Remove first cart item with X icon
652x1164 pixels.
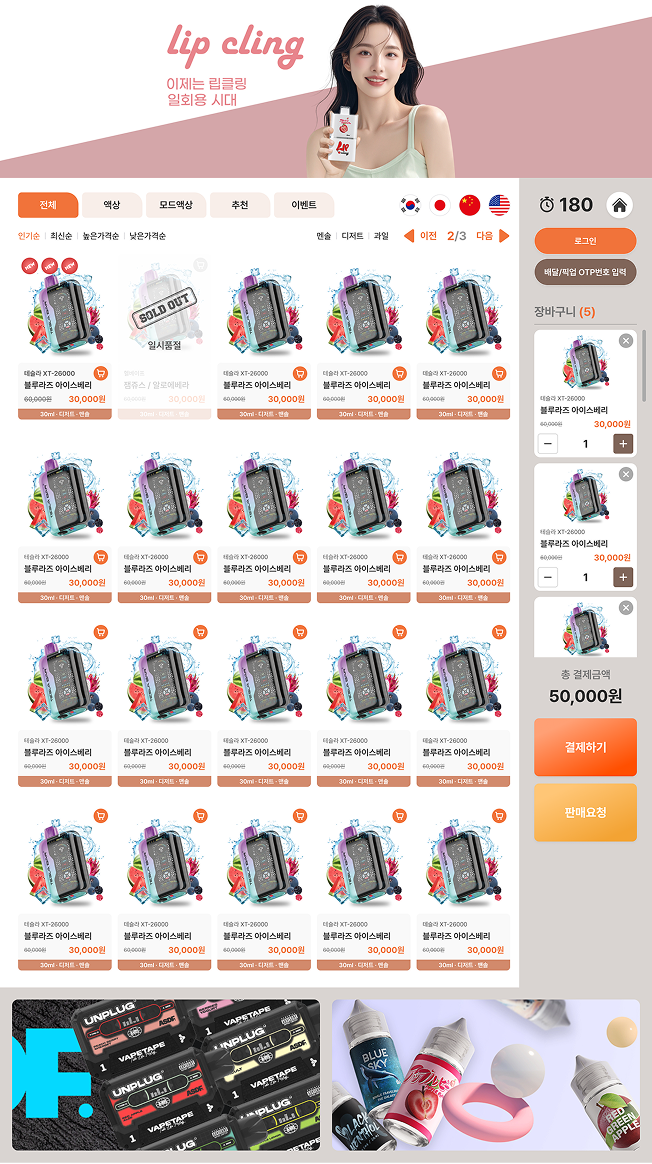(x=626, y=341)
